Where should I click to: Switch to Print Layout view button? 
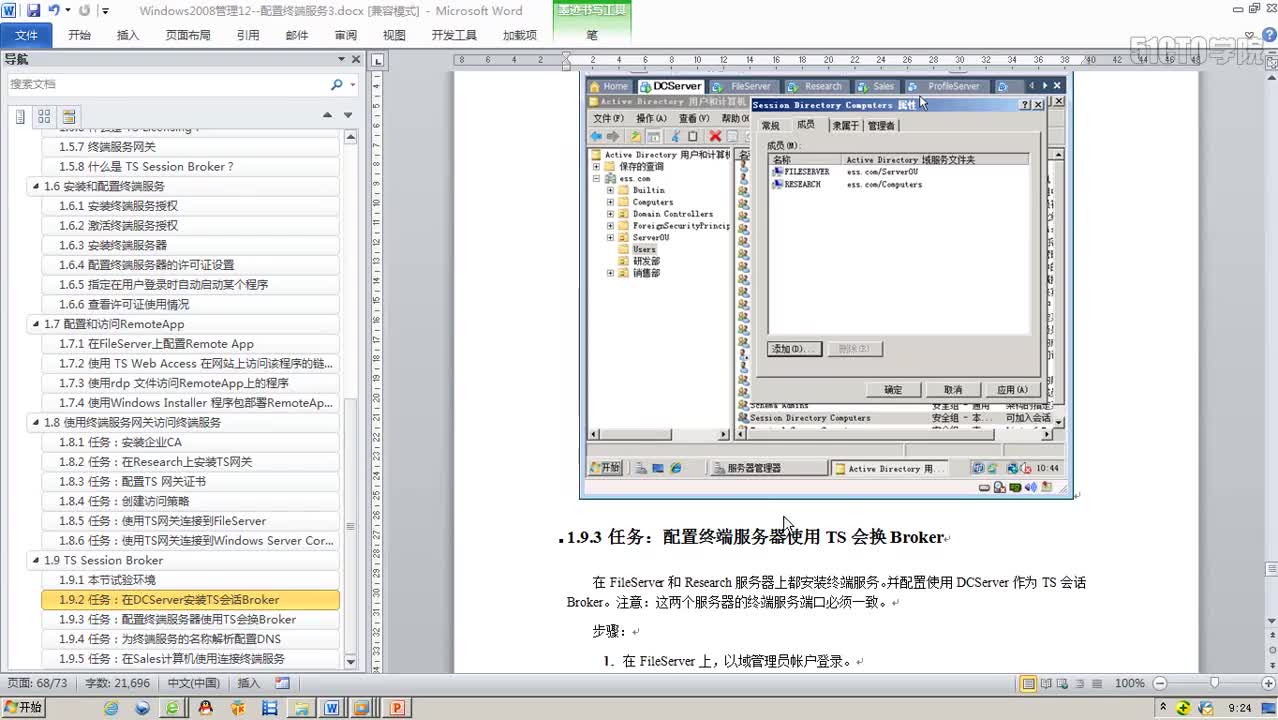coord(1028,684)
